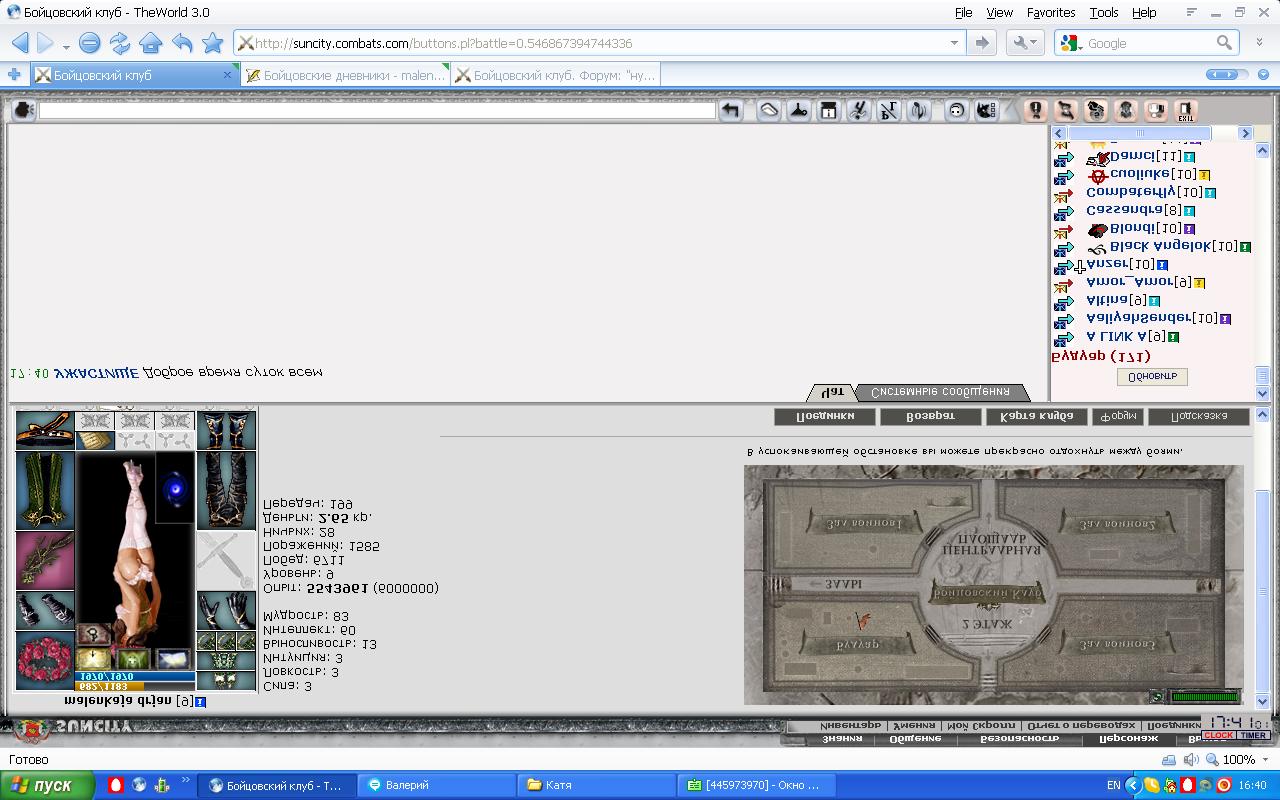Click the scissors icon in the game toolbar

tap(858, 111)
